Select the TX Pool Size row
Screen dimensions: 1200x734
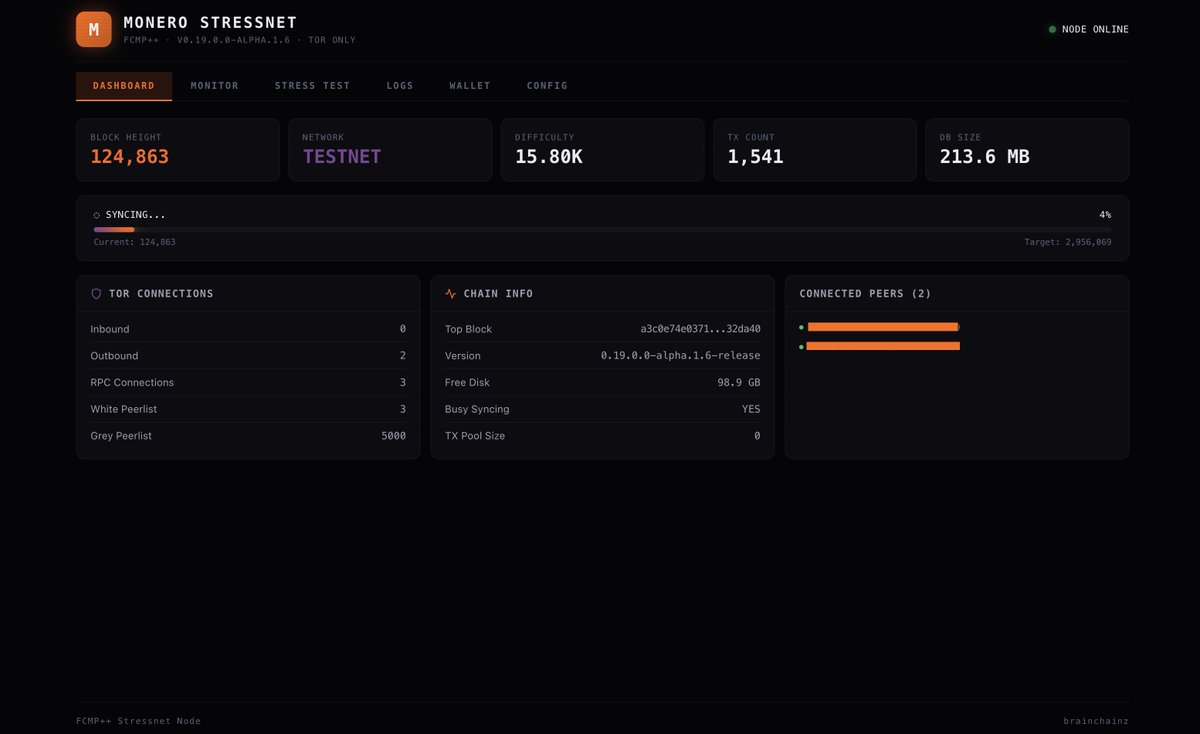[603, 436]
